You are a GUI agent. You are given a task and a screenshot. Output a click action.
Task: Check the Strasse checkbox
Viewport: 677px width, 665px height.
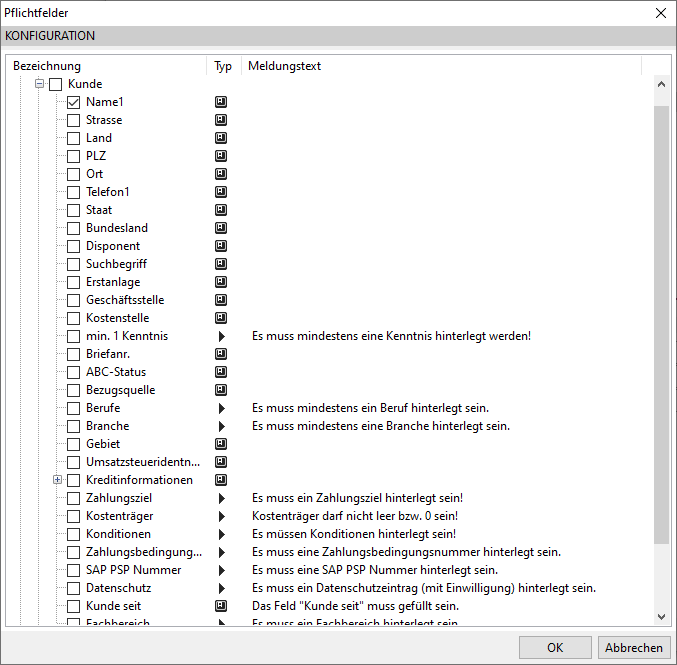point(73,120)
